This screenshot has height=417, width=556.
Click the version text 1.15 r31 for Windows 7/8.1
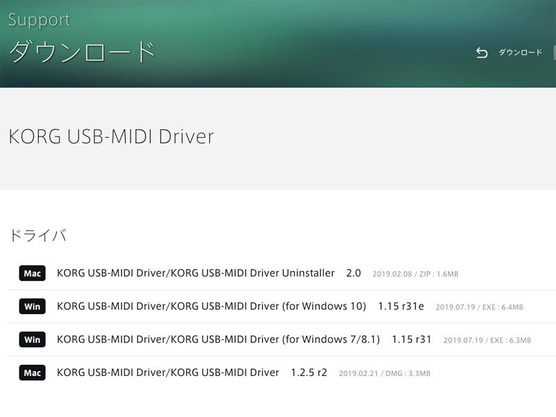(412, 339)
